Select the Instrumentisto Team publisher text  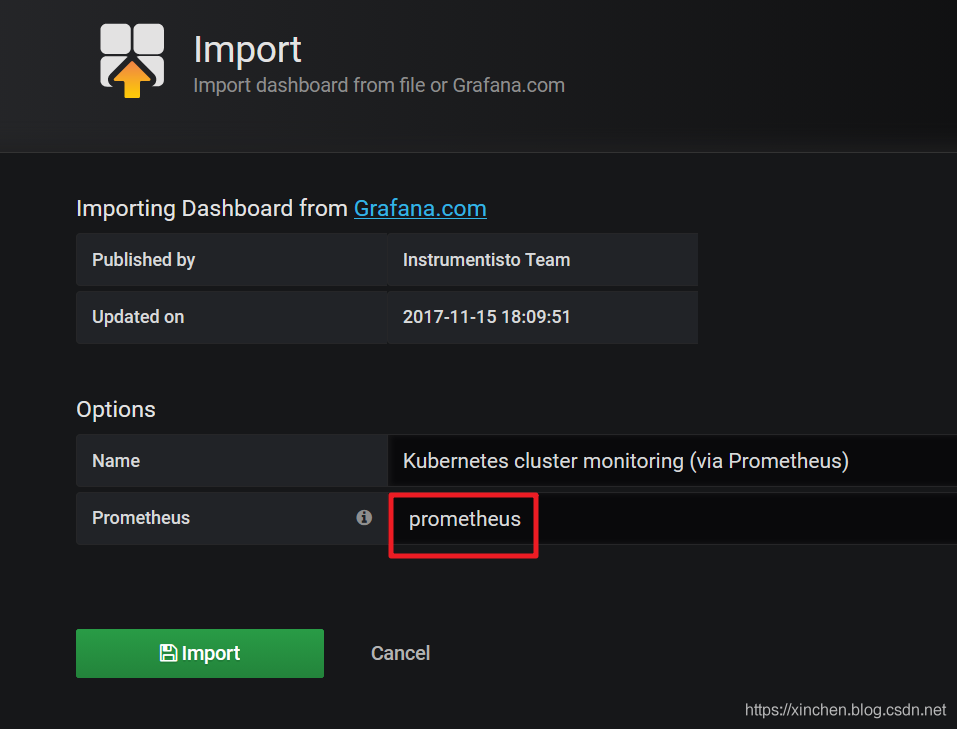click(x=486, y=260)
